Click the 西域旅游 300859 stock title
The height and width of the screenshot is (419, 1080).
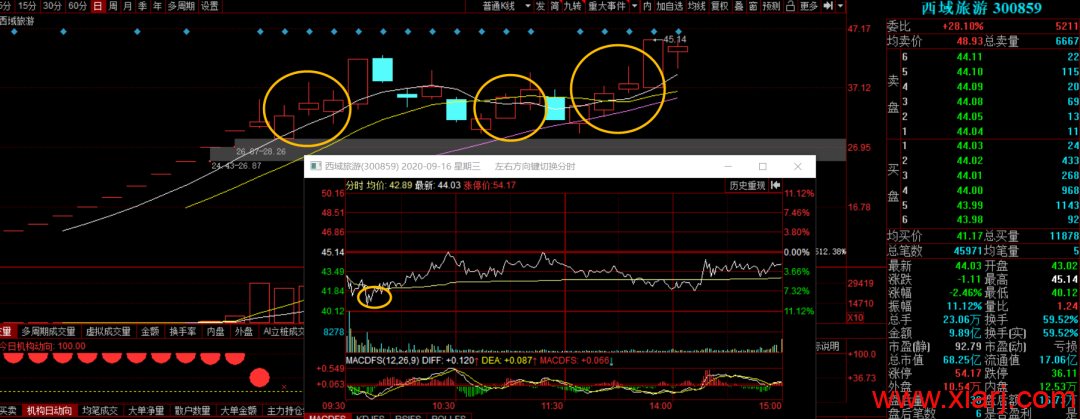[x=982, y=8]
